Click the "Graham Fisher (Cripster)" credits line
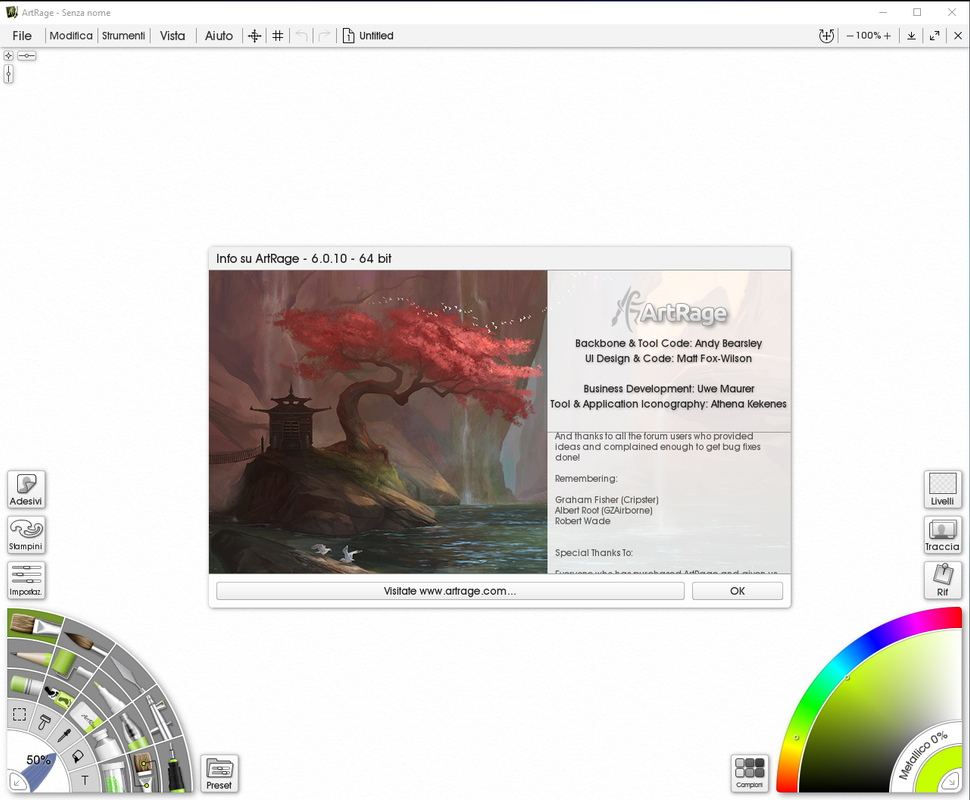 click(x=606, y=500)
